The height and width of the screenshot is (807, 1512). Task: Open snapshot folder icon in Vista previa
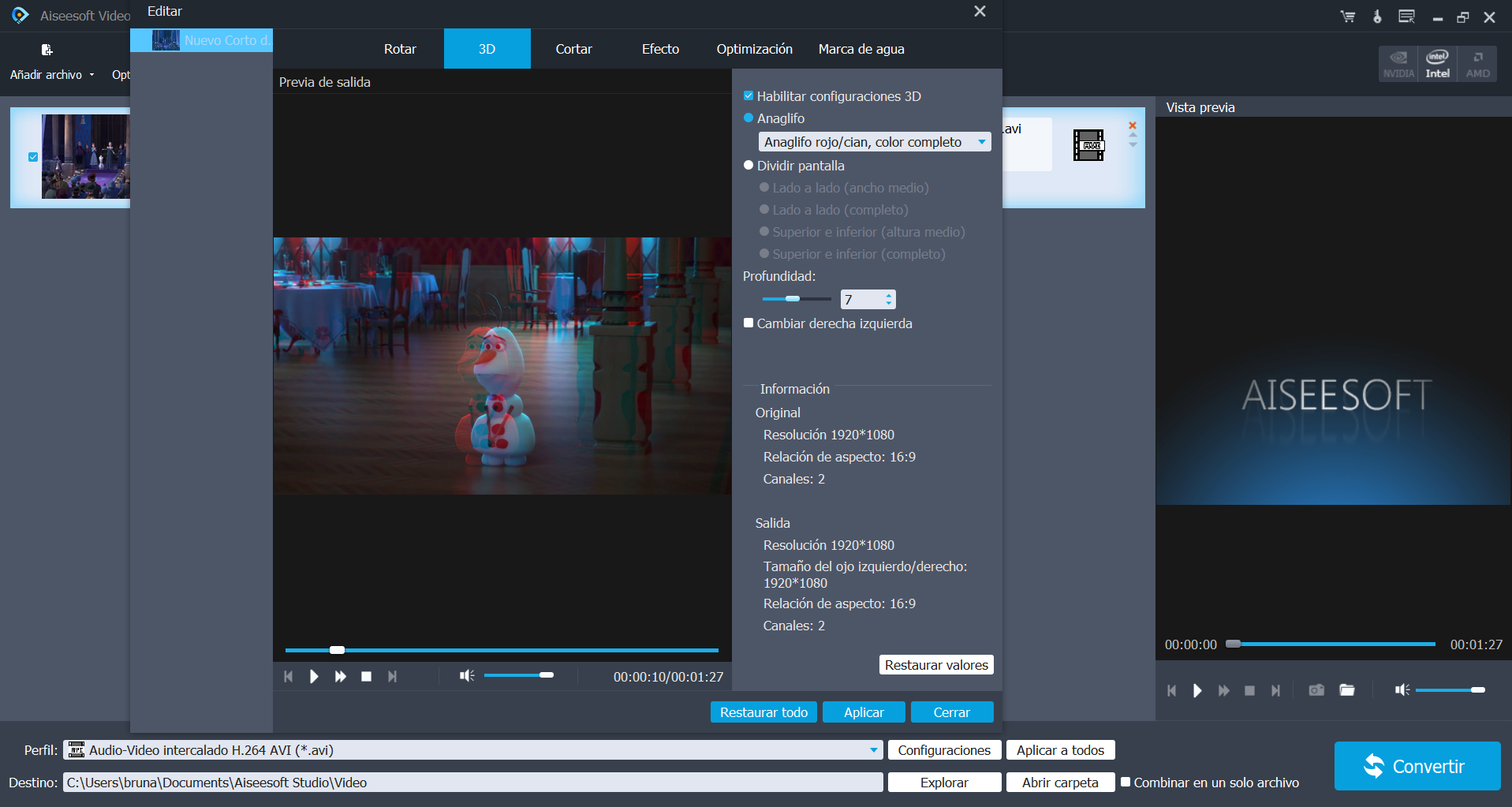click(1347, 690)
